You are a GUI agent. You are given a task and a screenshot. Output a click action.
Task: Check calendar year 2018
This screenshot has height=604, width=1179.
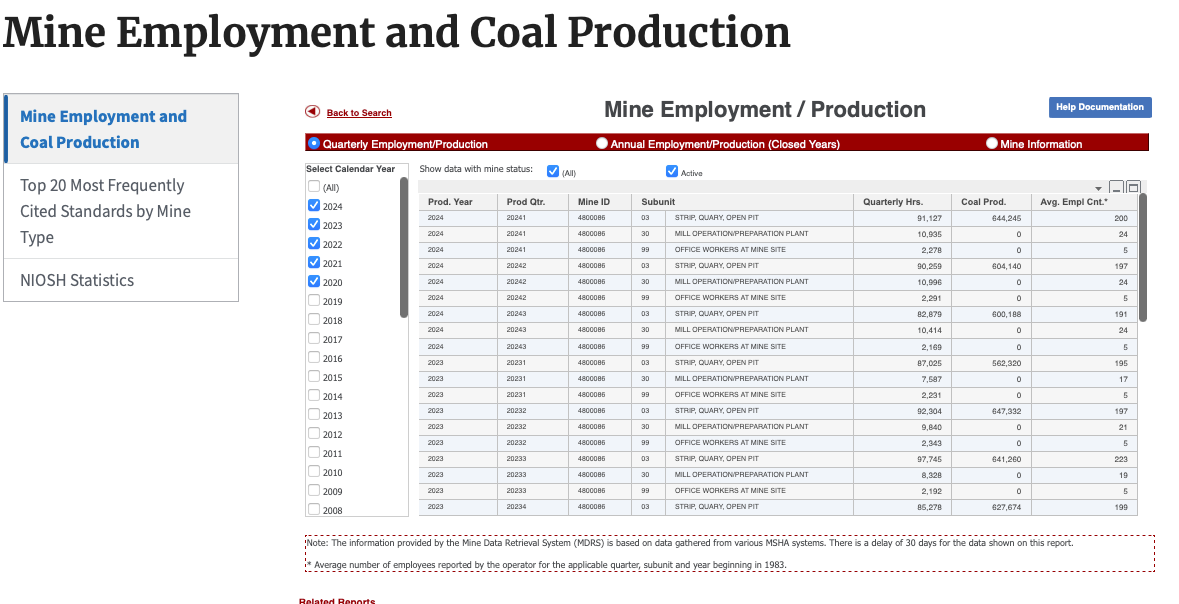coord(314,319)
